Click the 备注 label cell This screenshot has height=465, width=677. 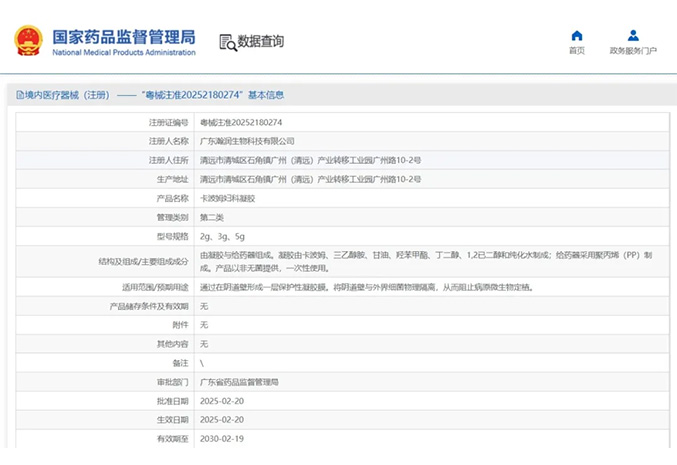105,363
